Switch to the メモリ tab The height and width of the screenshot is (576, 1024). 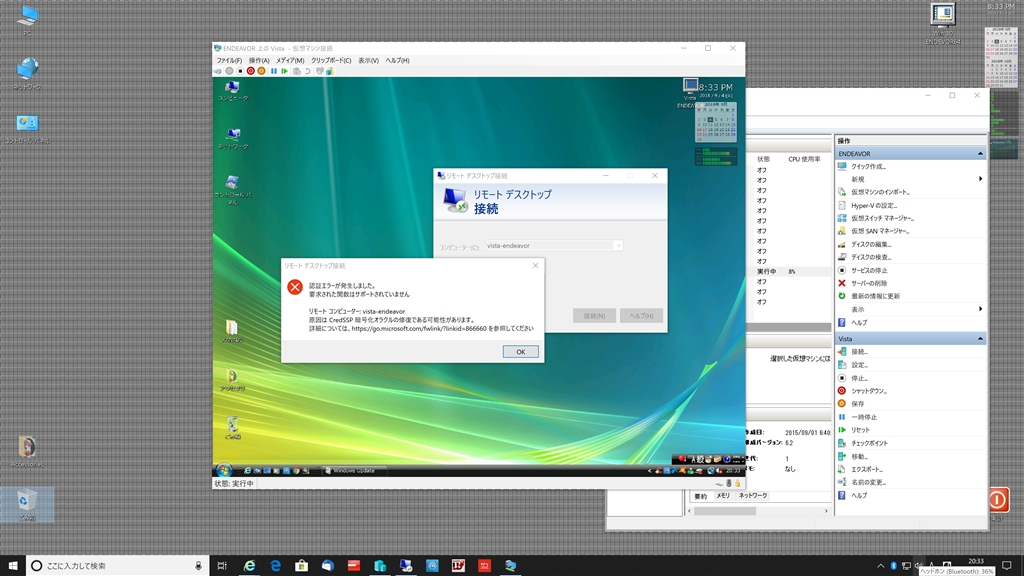[x=721, y=496]
